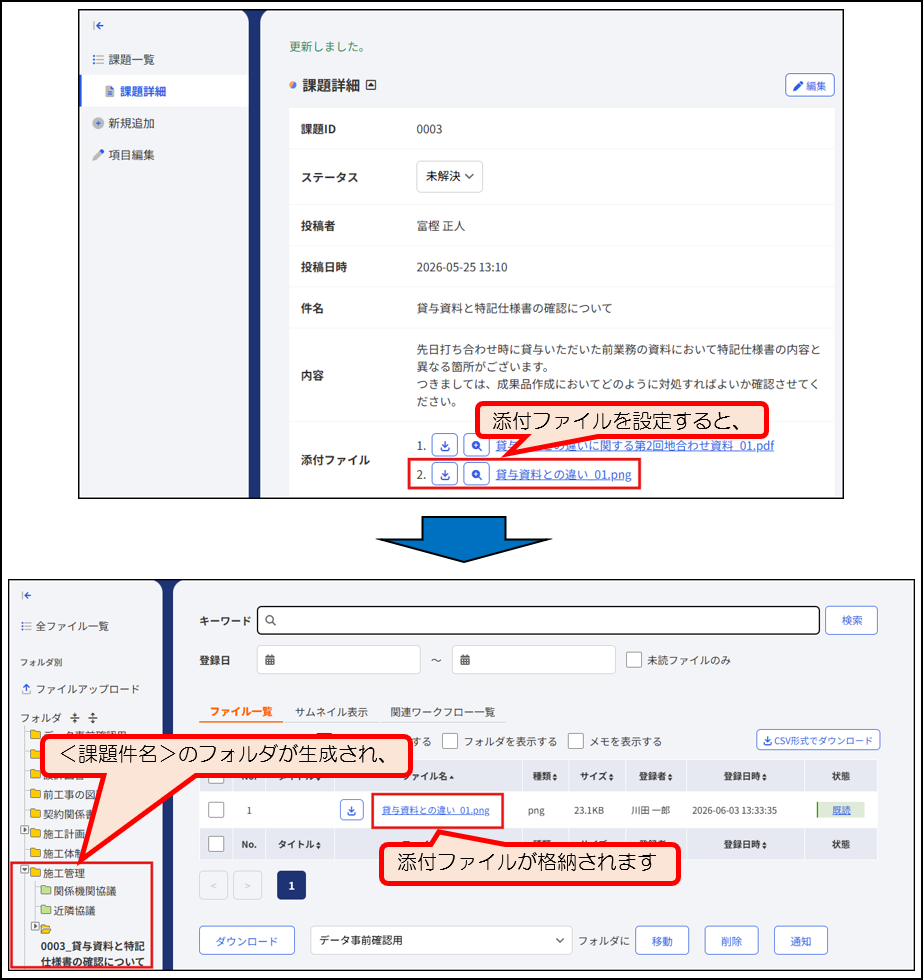Check the row 1 file checkbox

(216, 810)
